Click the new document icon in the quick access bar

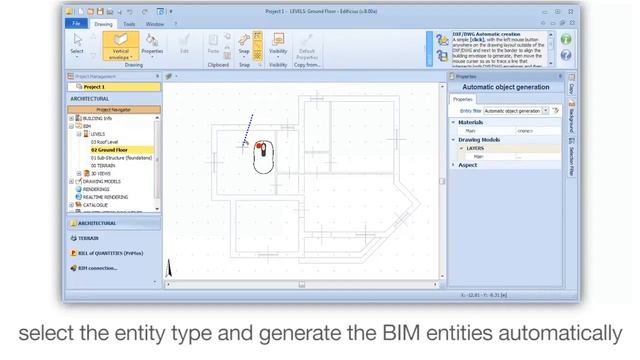(81, 12)
